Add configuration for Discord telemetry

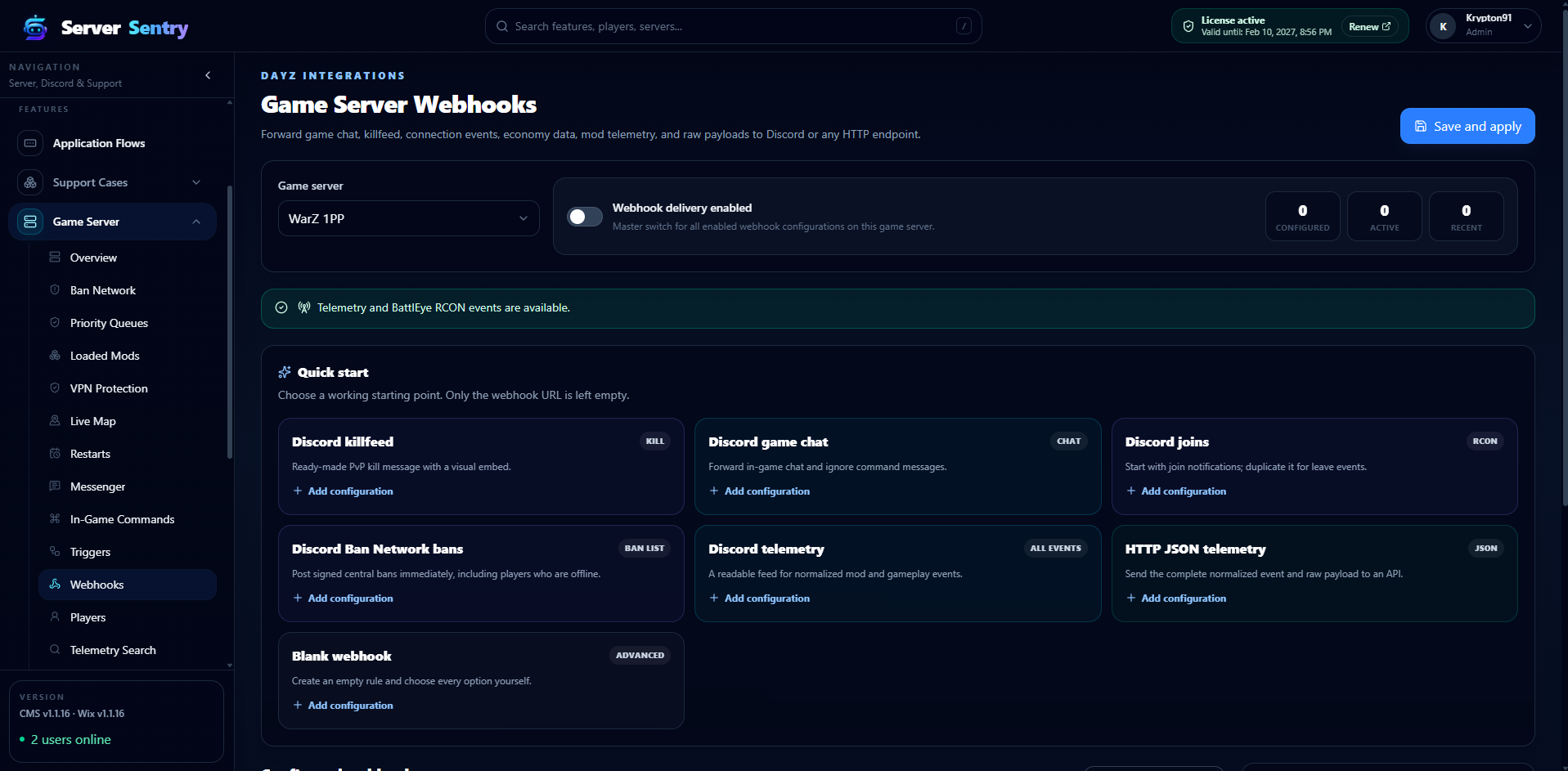coord(759,598)
